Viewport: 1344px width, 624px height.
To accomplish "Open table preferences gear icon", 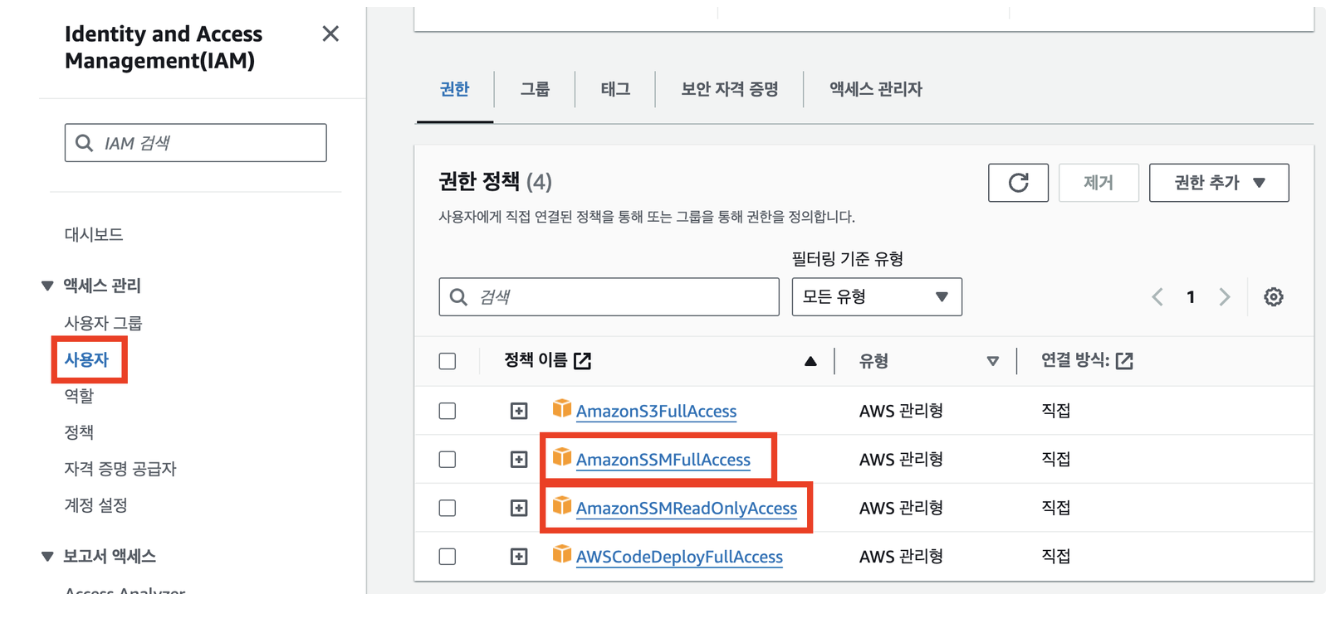I will [x=1274, y=297].
